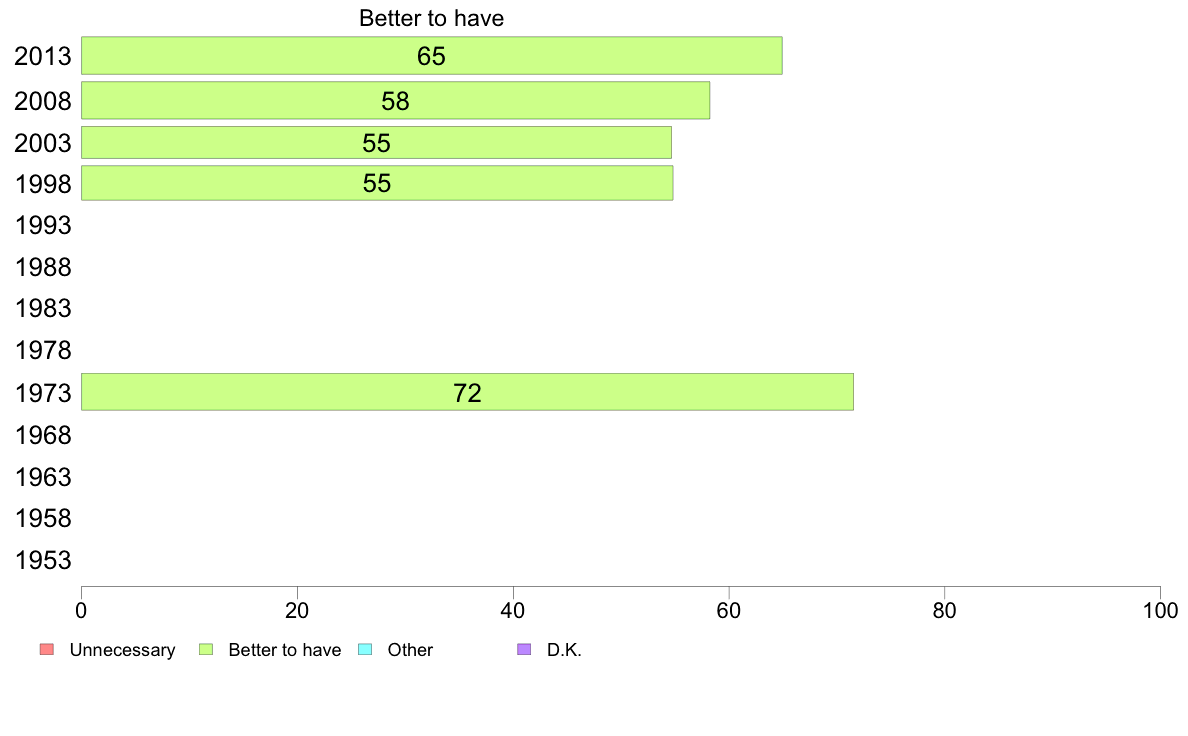Select the 2008 bar showing 58
Viewport: 1188px width, 736px height.
pos(395,100)
